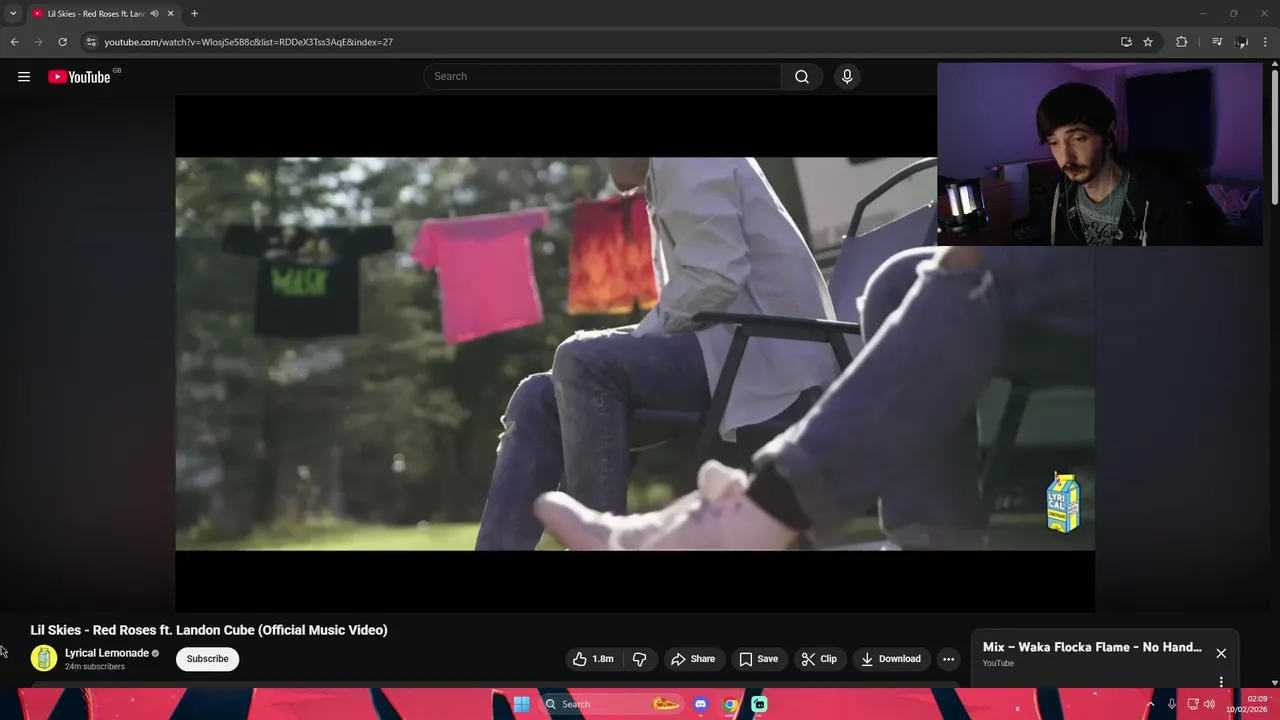This screenshot has height=720, width=1280.
Task: Mute the tab via speaker icon
Action: click(x=154, y=14)
